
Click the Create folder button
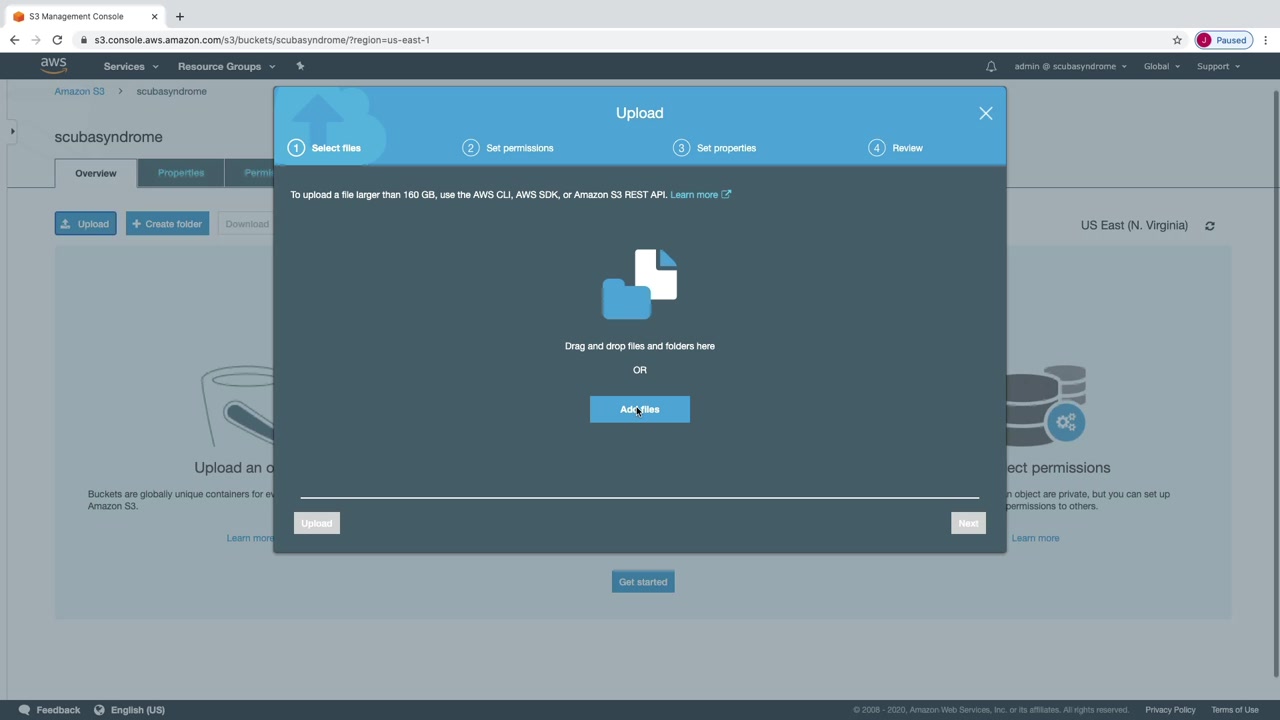coord(167,224)
